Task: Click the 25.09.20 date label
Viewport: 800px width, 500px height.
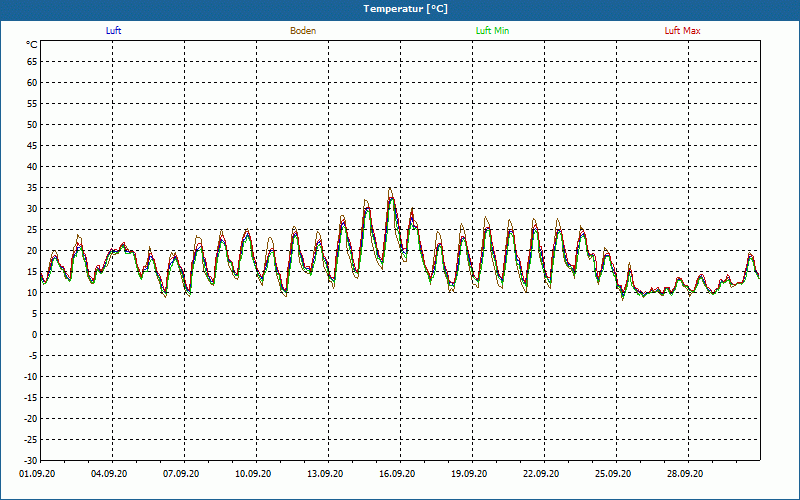Action: (613, 474)
